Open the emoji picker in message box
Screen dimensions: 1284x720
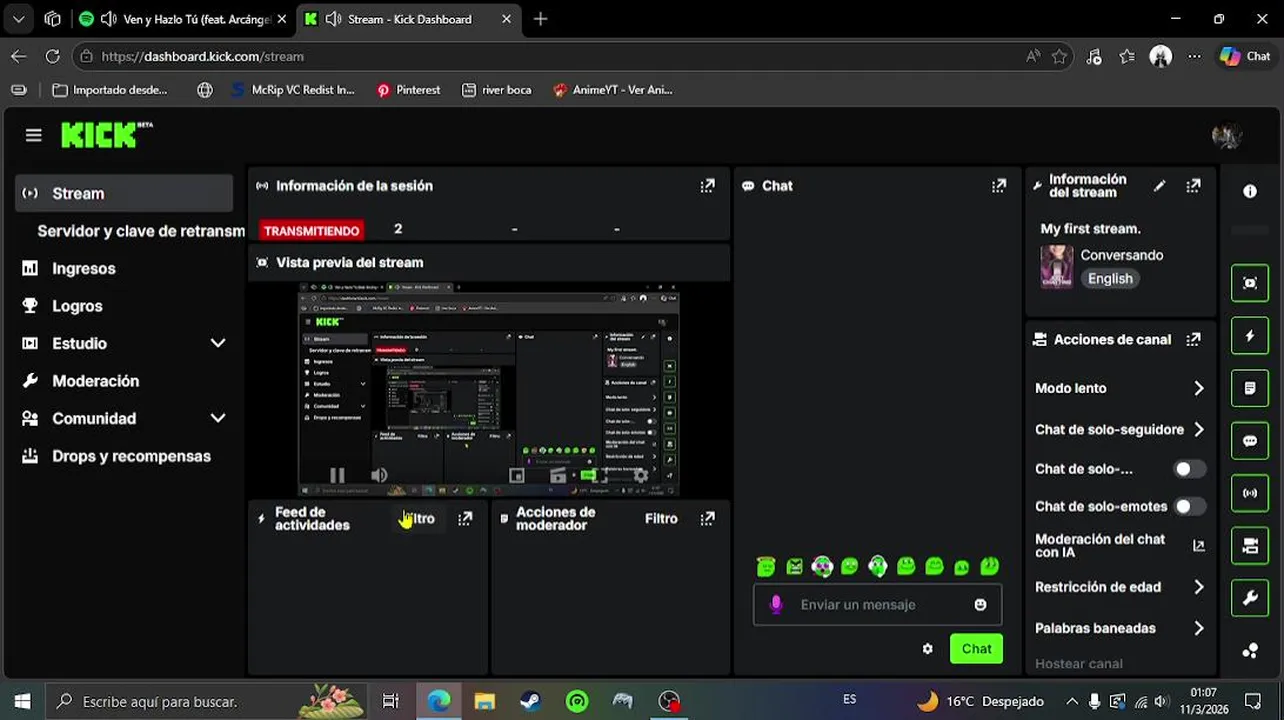(980, 605)
